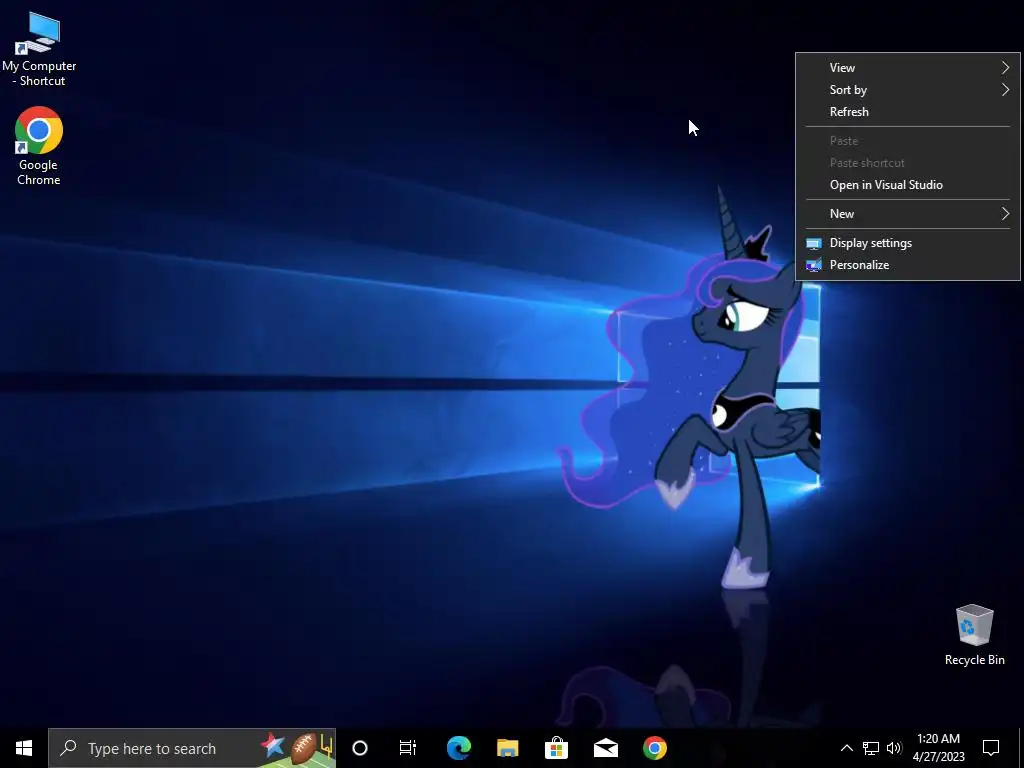This screenshot has width=1024, height=768.
Task: Open Task View from taskbar
Action: [x=408, y=748]
